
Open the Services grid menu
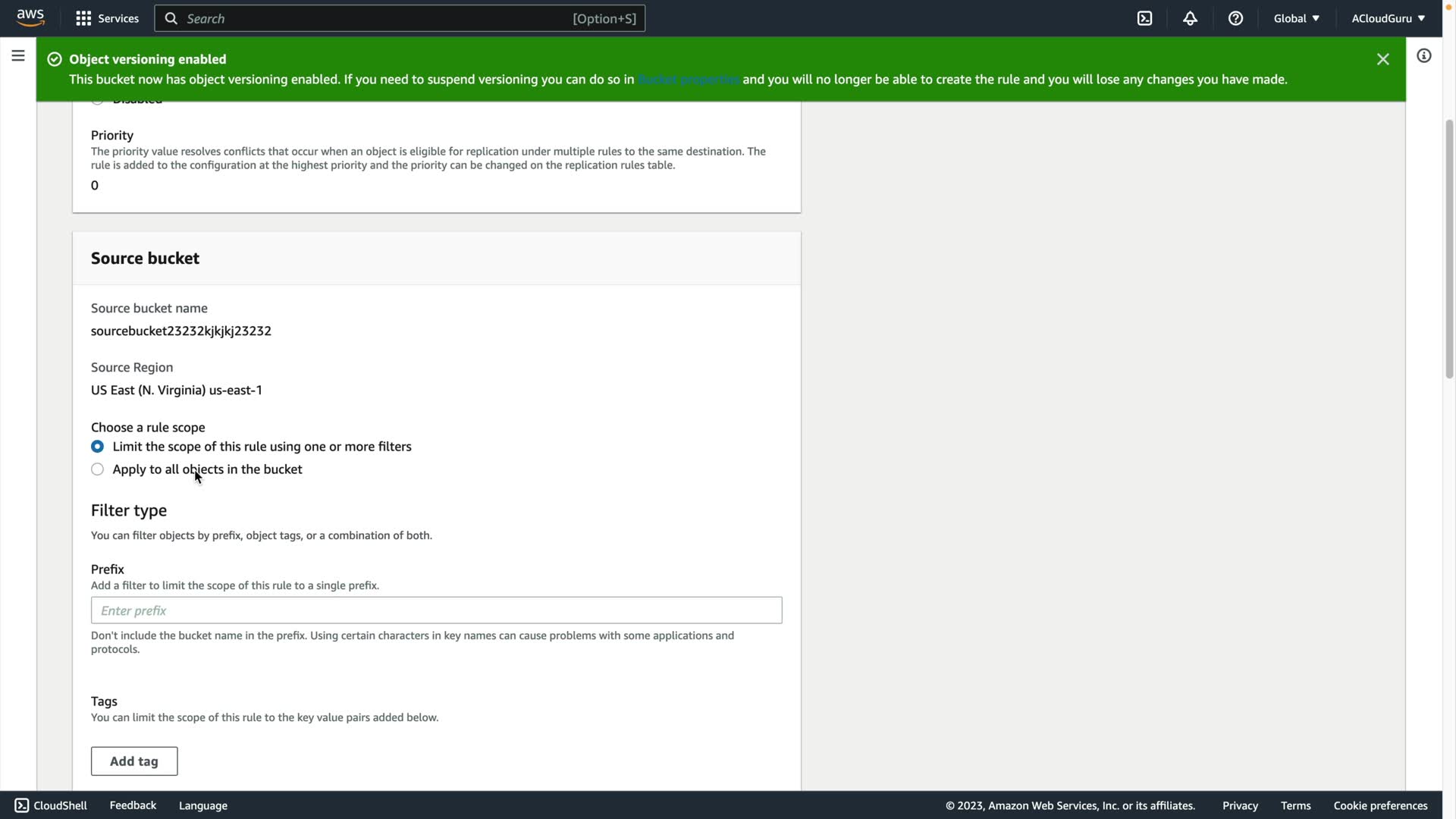tap(107, 18)
